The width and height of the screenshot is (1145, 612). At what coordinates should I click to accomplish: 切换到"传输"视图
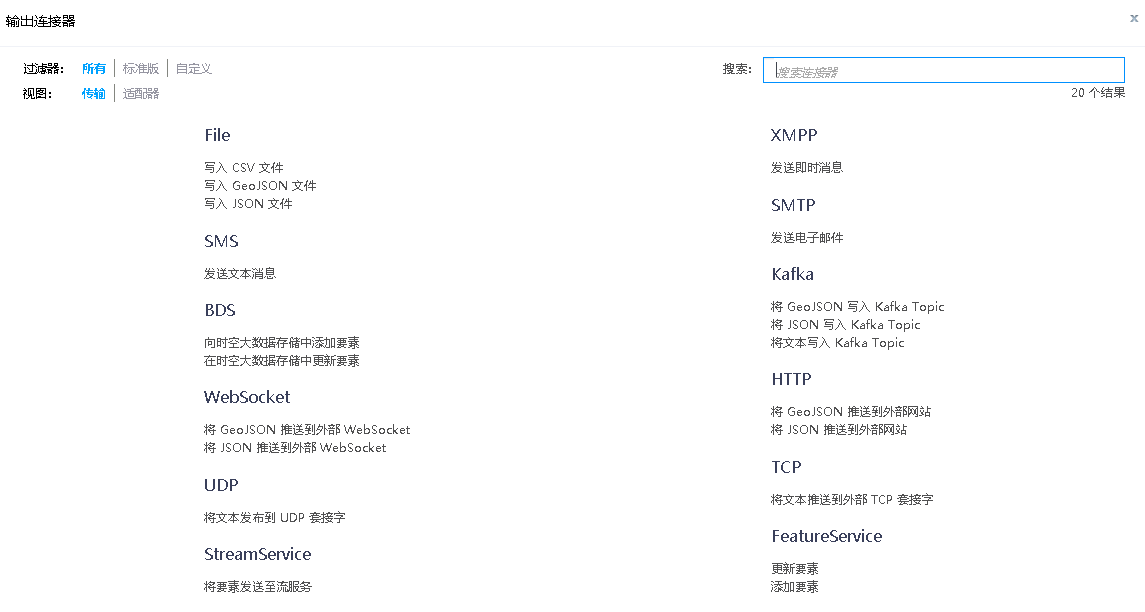pos(93,92)
